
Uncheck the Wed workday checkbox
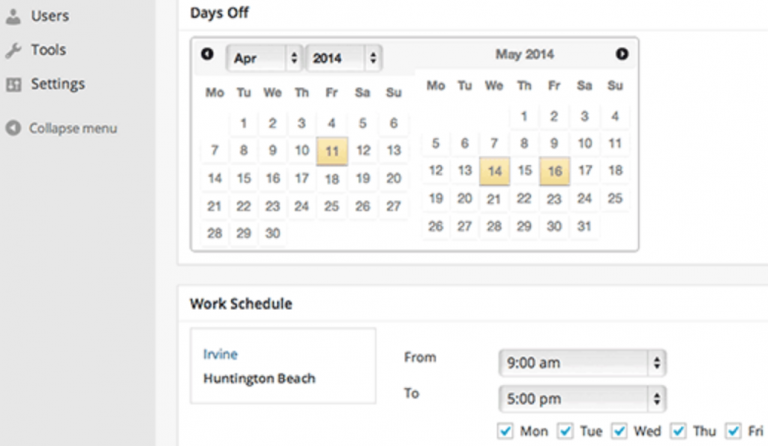tap(619, 431)
